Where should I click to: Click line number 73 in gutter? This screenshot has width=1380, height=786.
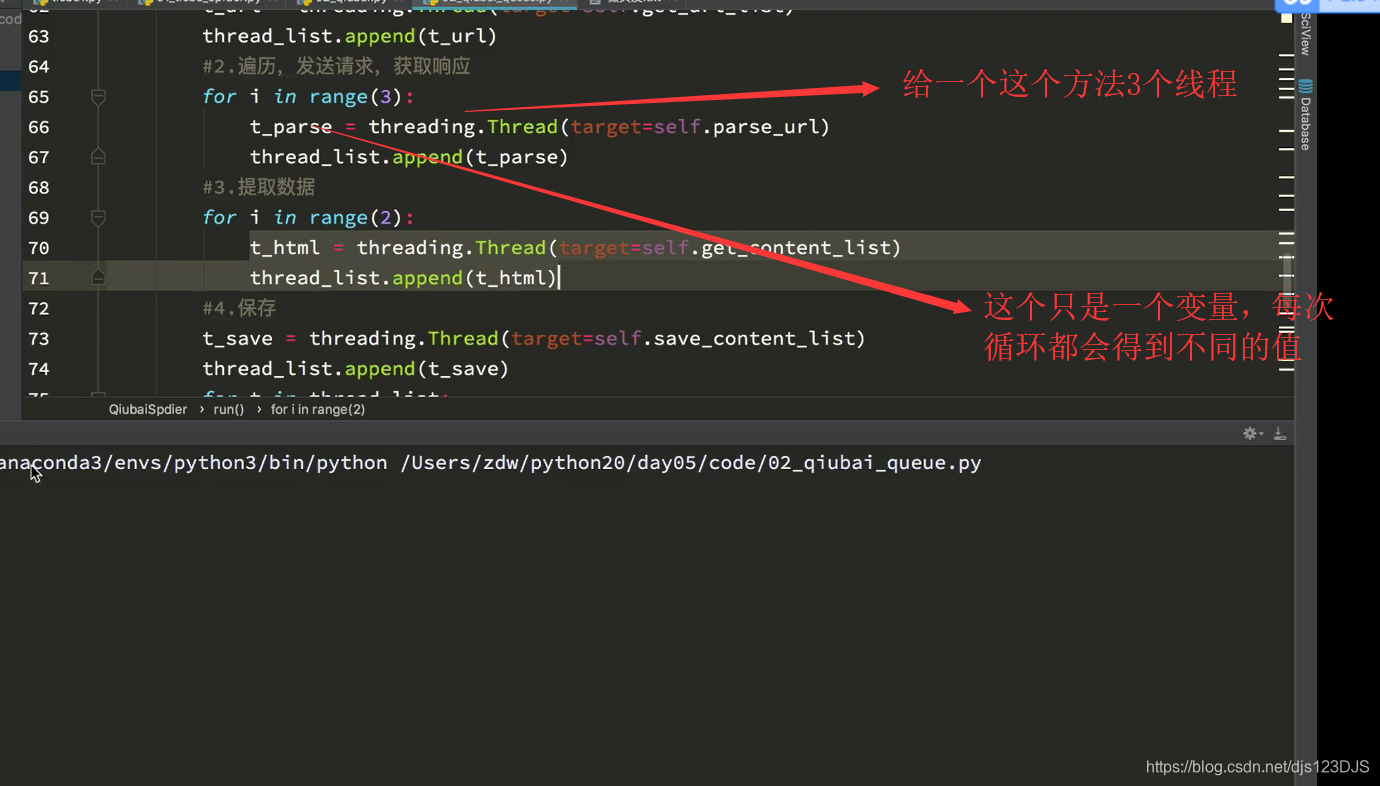[39, 338]
